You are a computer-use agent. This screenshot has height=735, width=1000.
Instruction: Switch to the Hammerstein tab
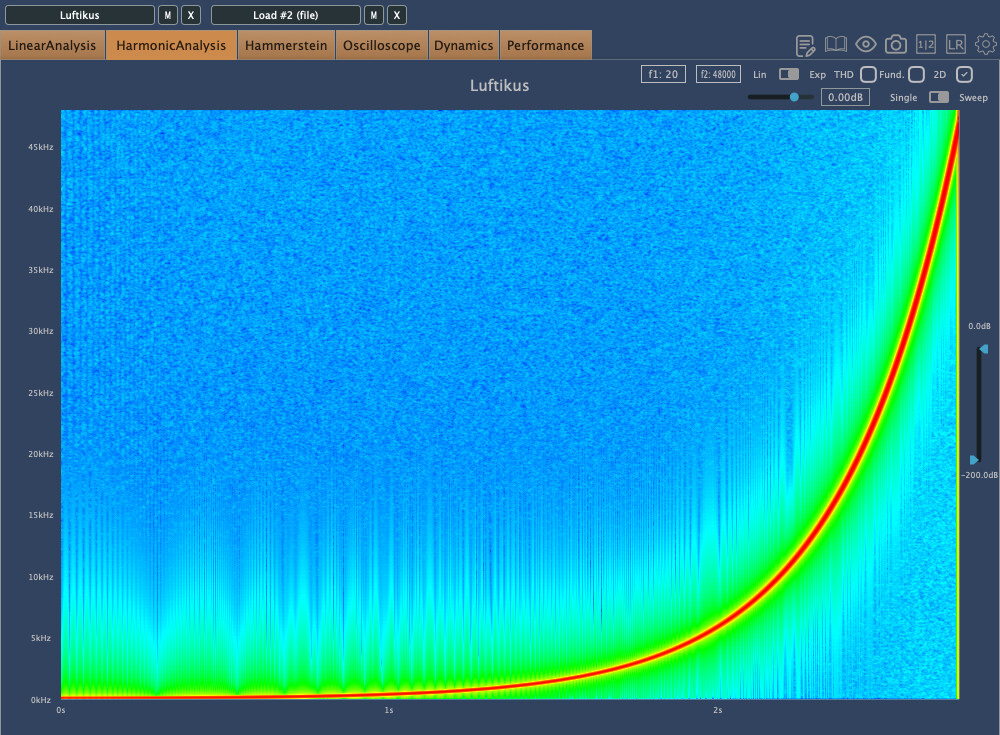286,45
